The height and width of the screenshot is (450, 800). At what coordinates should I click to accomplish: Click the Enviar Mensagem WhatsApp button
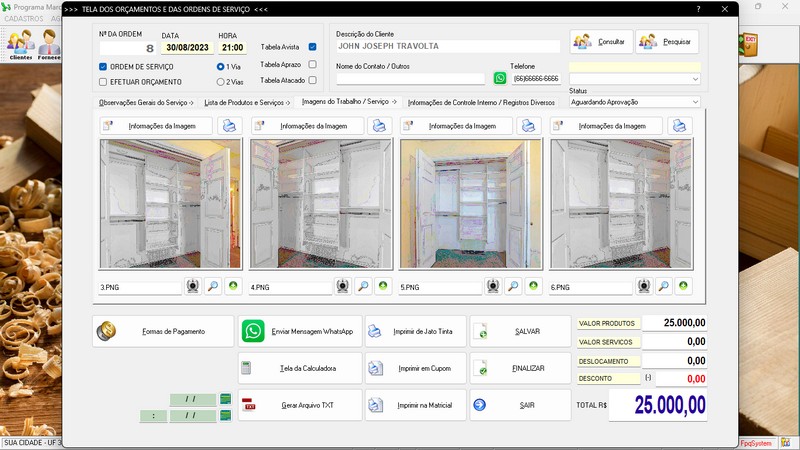pos(298,331)
